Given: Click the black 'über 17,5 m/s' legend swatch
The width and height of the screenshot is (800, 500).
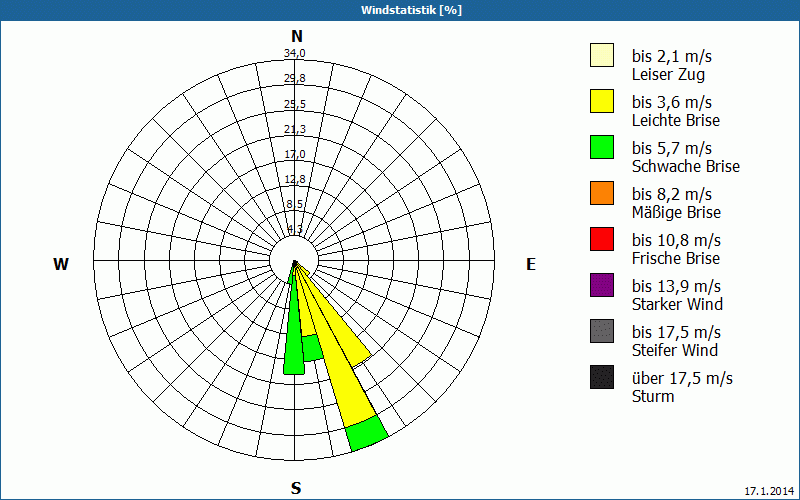Looking at the screenshot, I should point(602,377).
